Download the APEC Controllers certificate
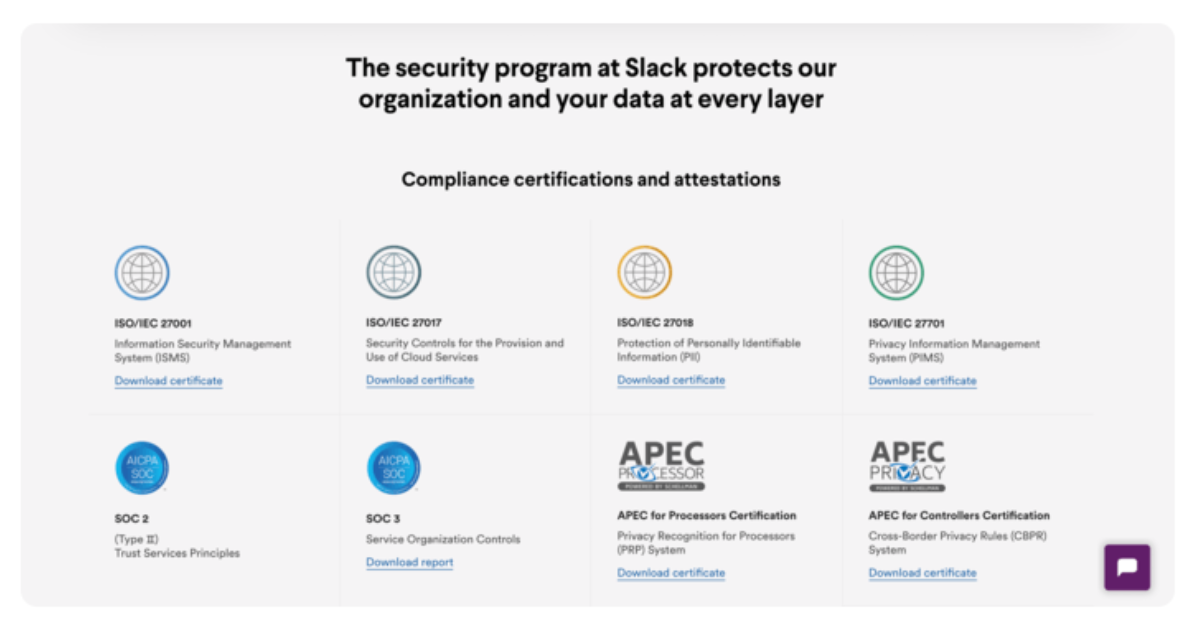The image size is (1200, 620). [x=922, y=572]
